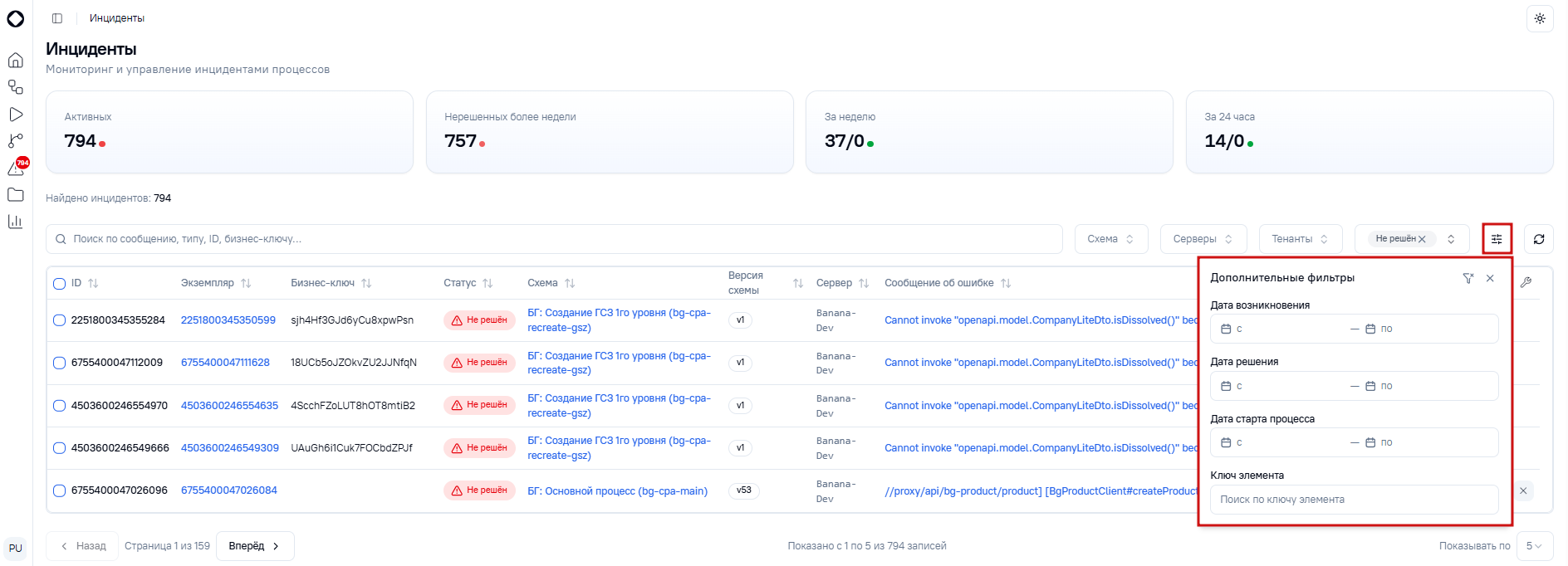Click the v53 version badge
Screen dimensions: 1568x566
point(744,490)
